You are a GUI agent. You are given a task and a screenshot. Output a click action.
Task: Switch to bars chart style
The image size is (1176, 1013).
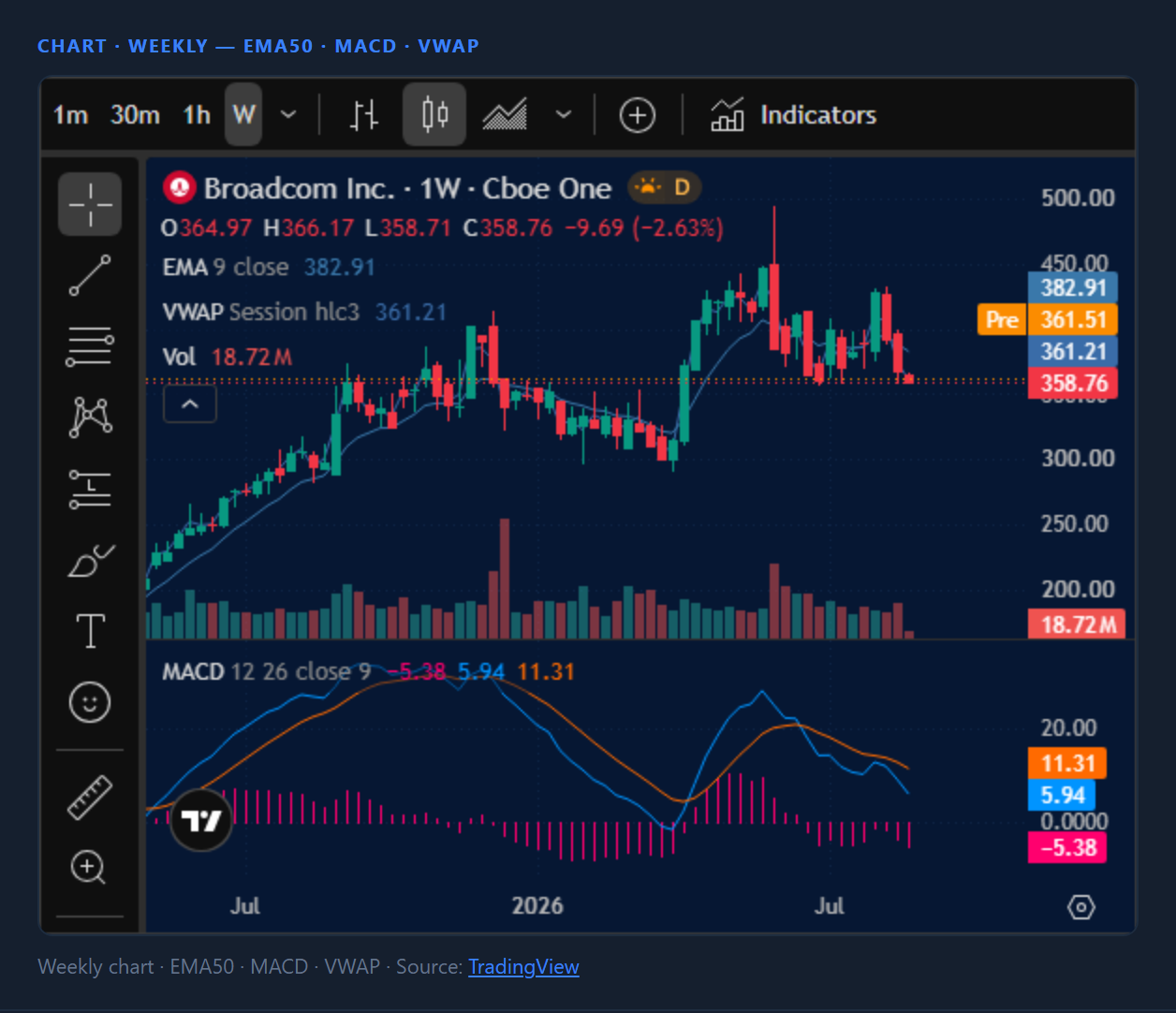coord(363,115)
